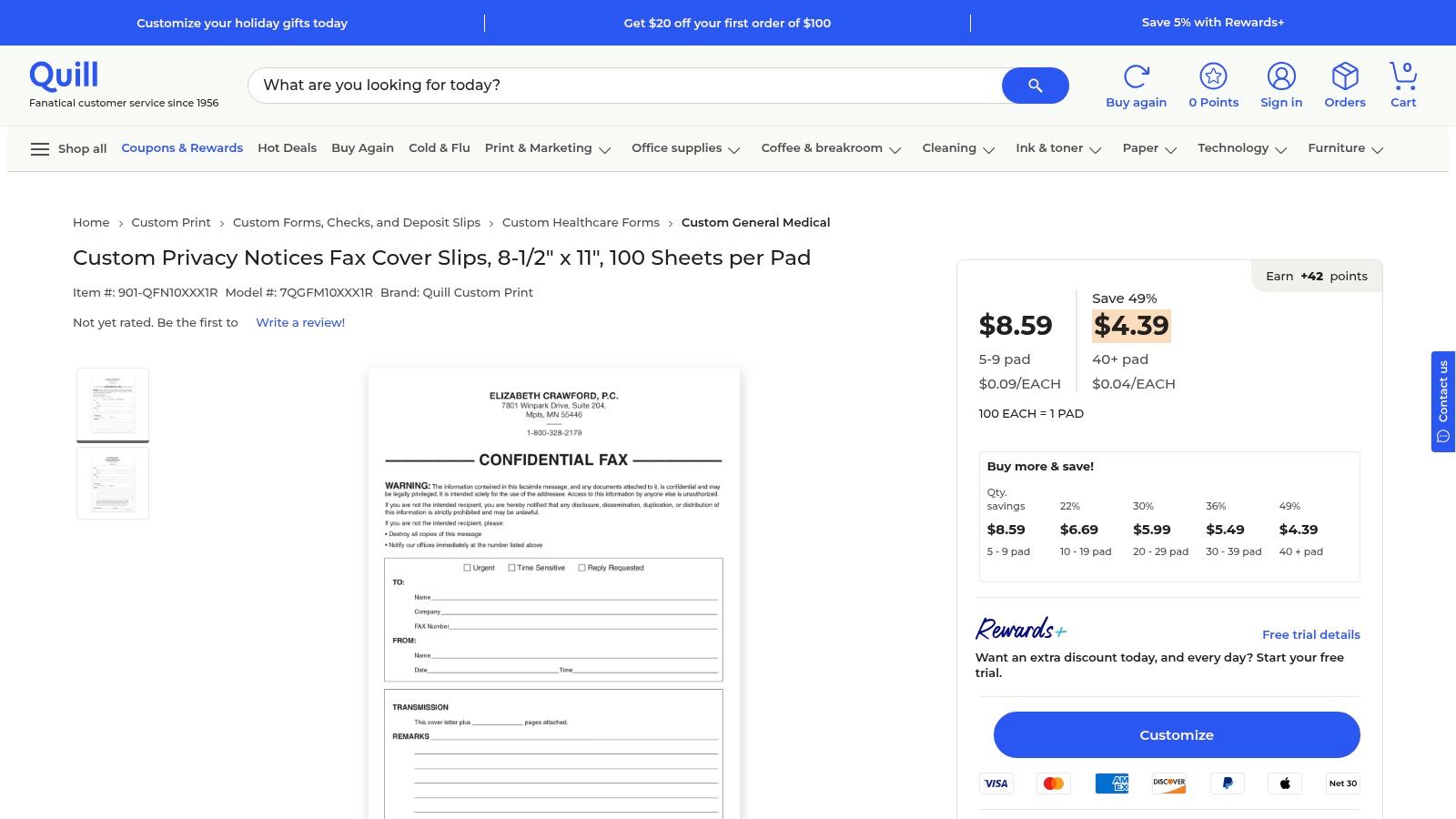Image resolution: width=1456 pixels, height=819 pixels.
Task: Select the second product thumbnail
Action: 113,483
